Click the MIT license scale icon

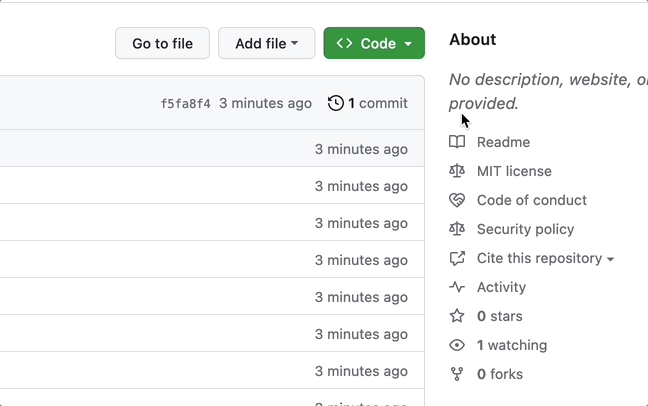(457, 171)
